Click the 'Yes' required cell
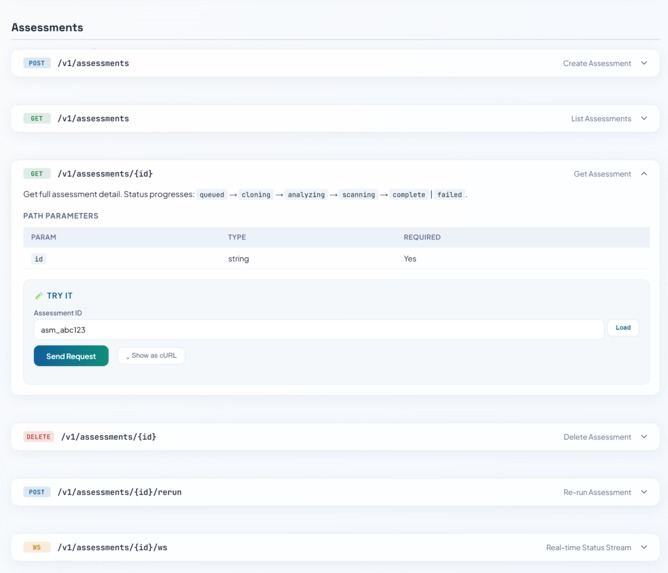Screen dimensions: 668x573 click(x=410, y=259)
